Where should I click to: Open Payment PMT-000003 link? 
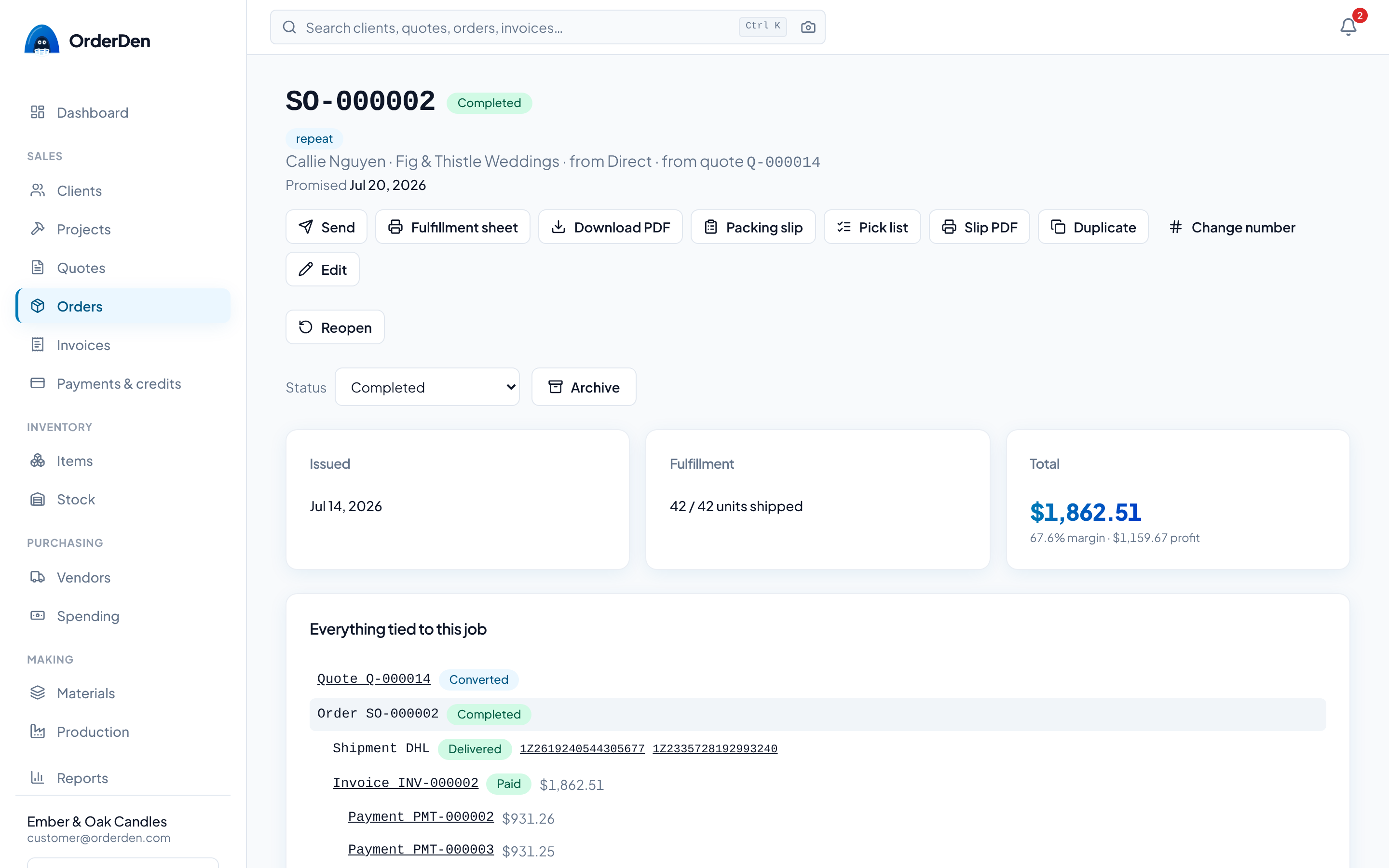point(421,850)
